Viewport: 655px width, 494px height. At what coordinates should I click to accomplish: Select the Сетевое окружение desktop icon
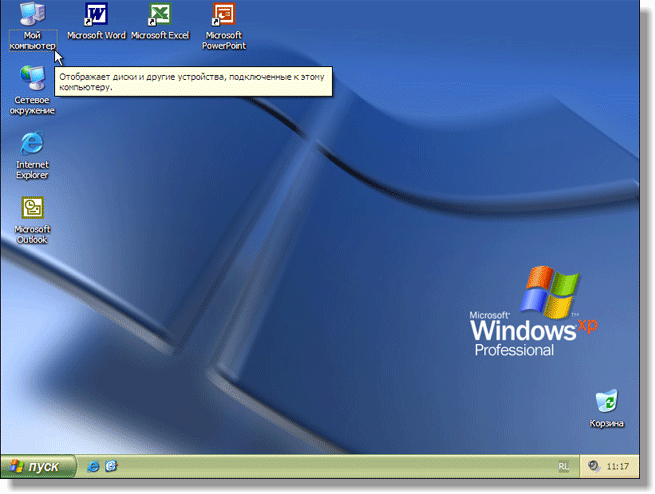pyautogui.click(x=33, y=78)
